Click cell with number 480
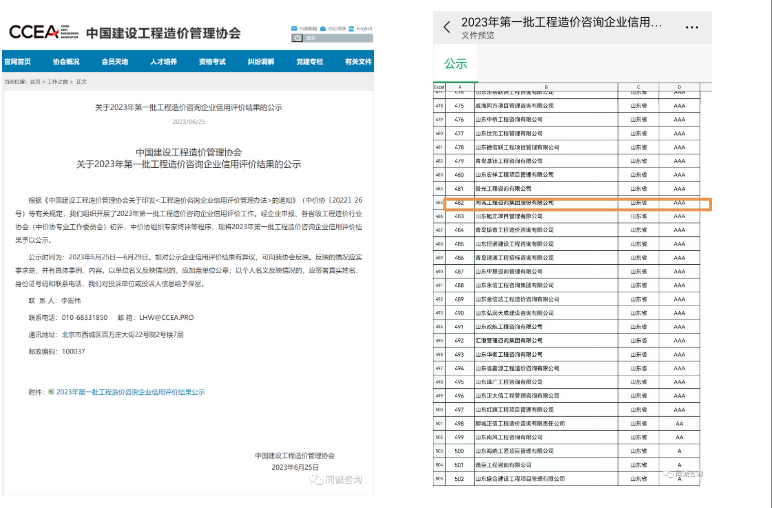773x508 pixels. [459, 175]
